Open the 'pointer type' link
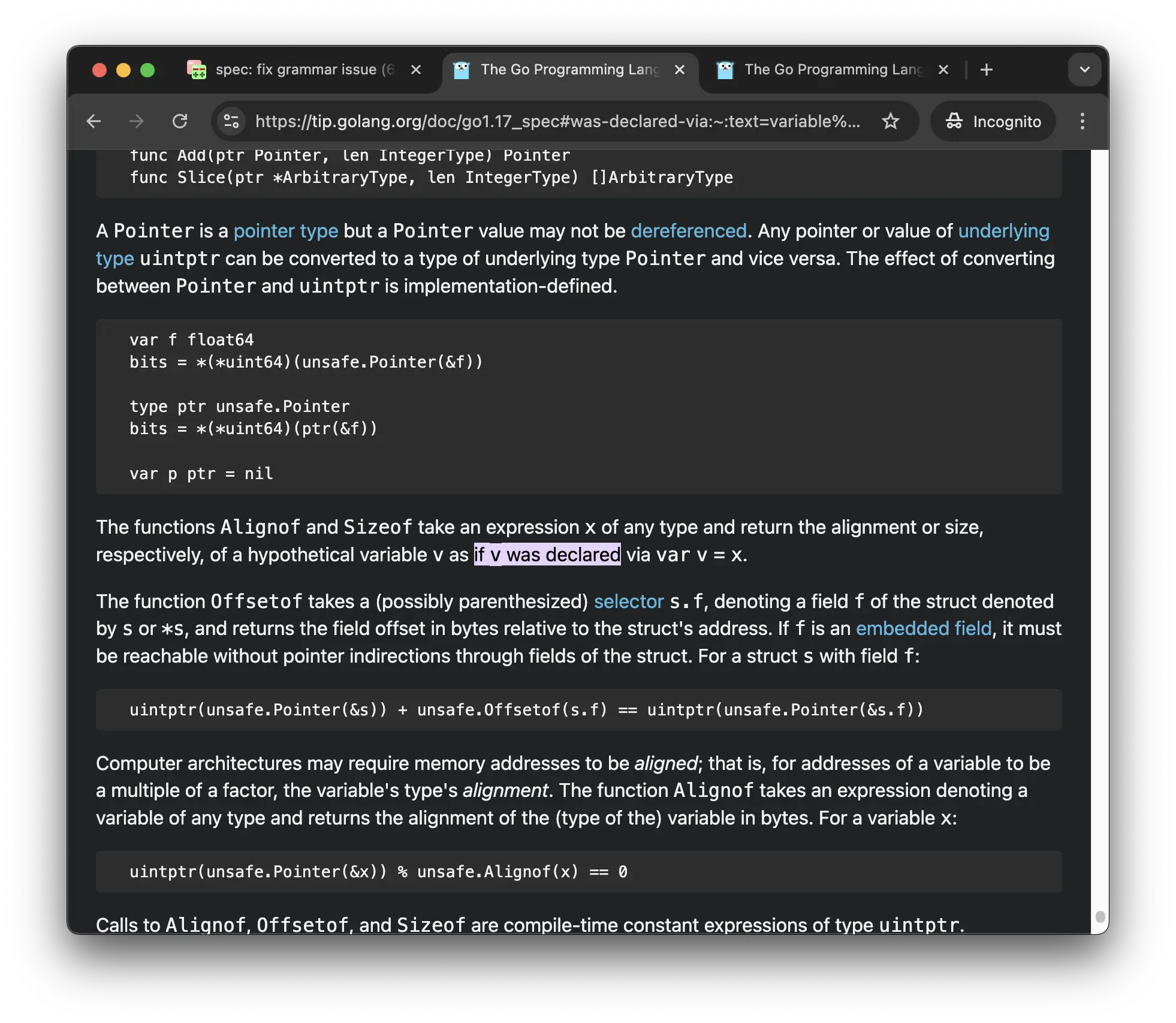1176x1023 pixels. coord(286,231)
